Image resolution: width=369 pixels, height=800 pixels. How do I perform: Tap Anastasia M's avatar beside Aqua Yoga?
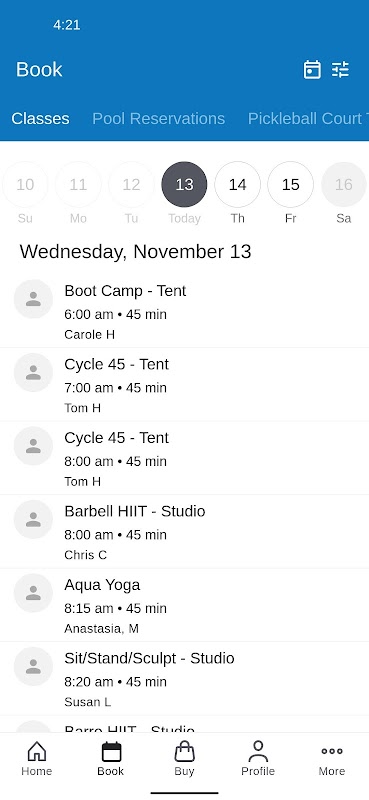(x=33, y=593)
